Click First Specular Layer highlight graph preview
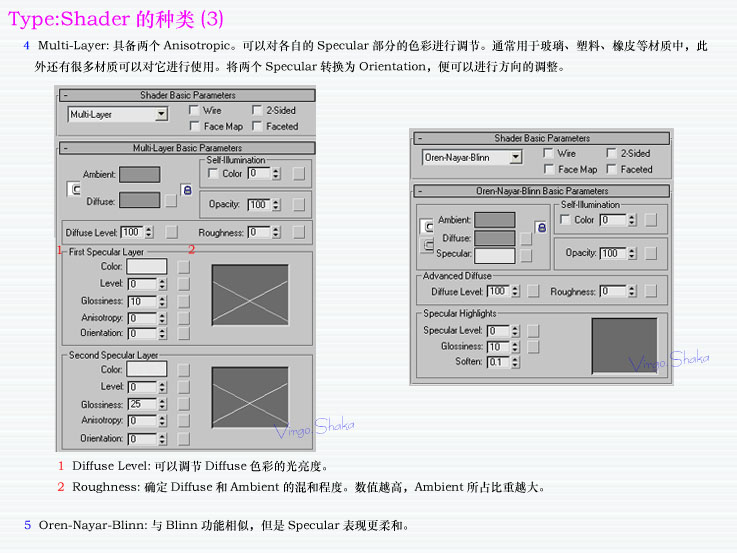 click(250, 295)
